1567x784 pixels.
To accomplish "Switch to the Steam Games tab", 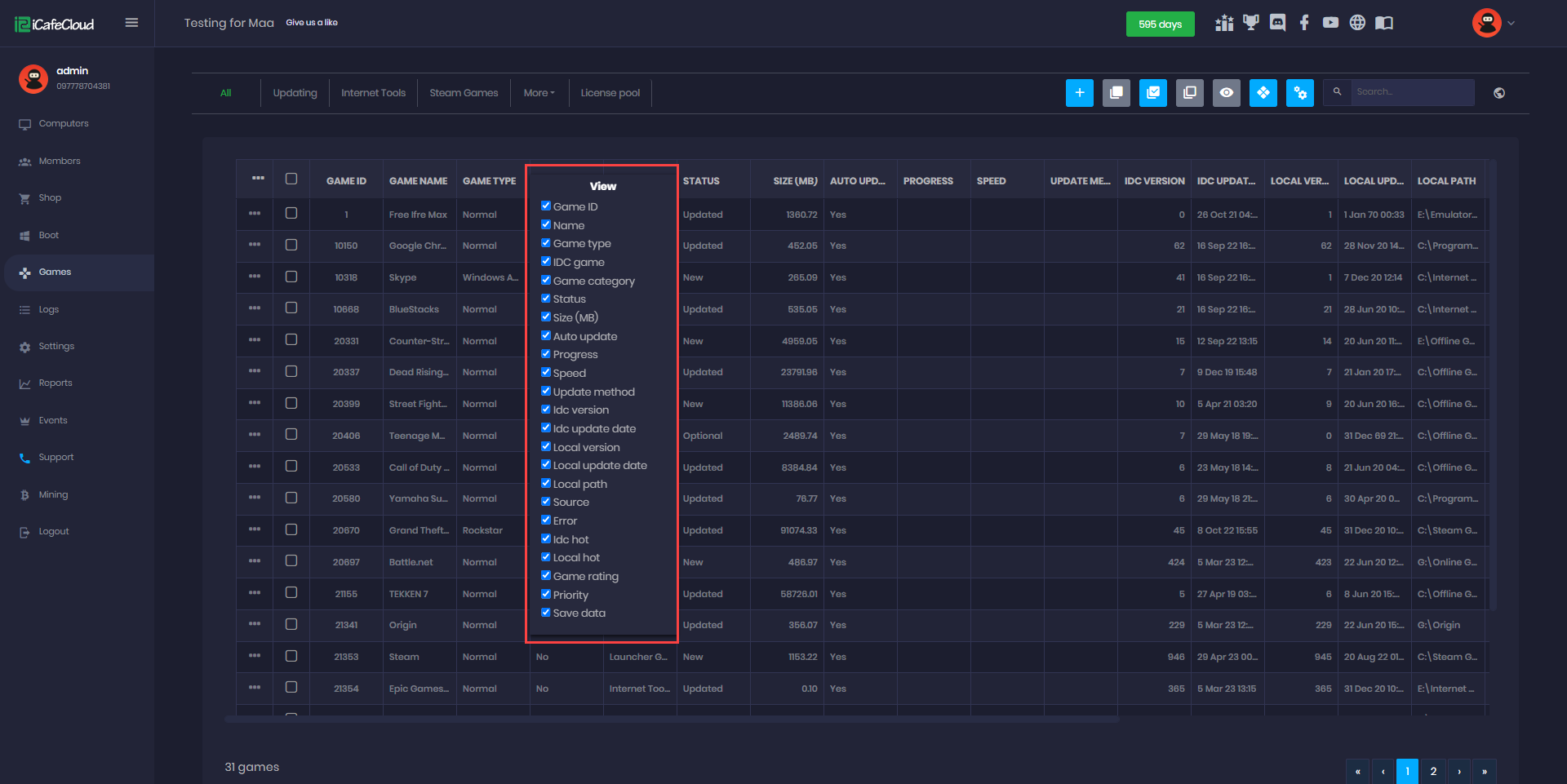I will pos(464,93).
